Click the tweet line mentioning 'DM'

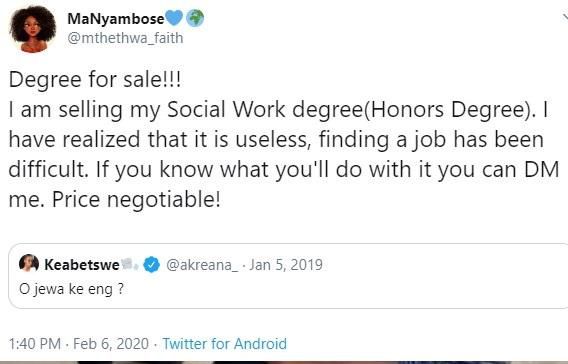284,170
